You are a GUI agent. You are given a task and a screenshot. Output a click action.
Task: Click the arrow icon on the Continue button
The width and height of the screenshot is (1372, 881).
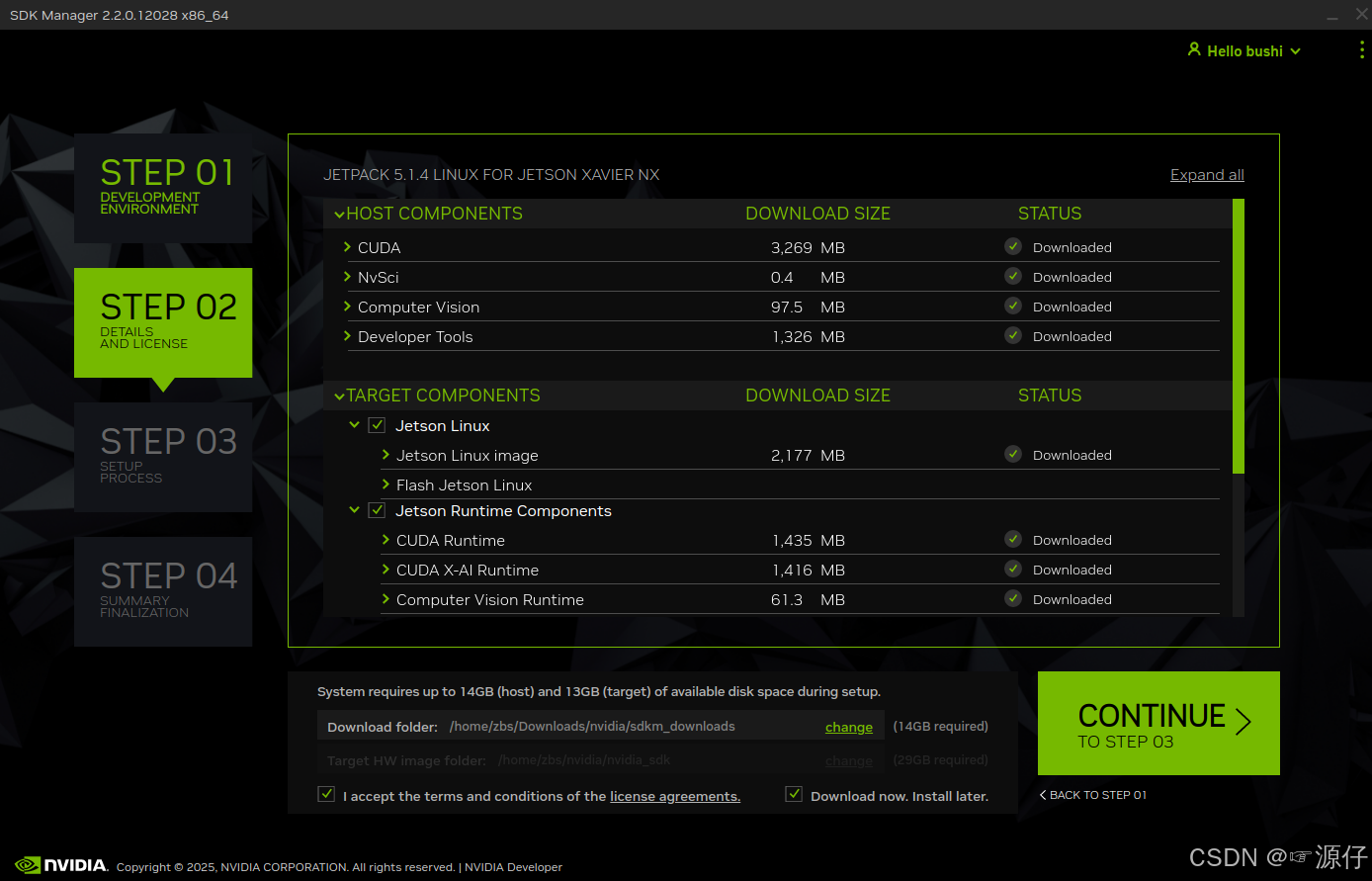pyautogui.click(x=1243, y=722)
